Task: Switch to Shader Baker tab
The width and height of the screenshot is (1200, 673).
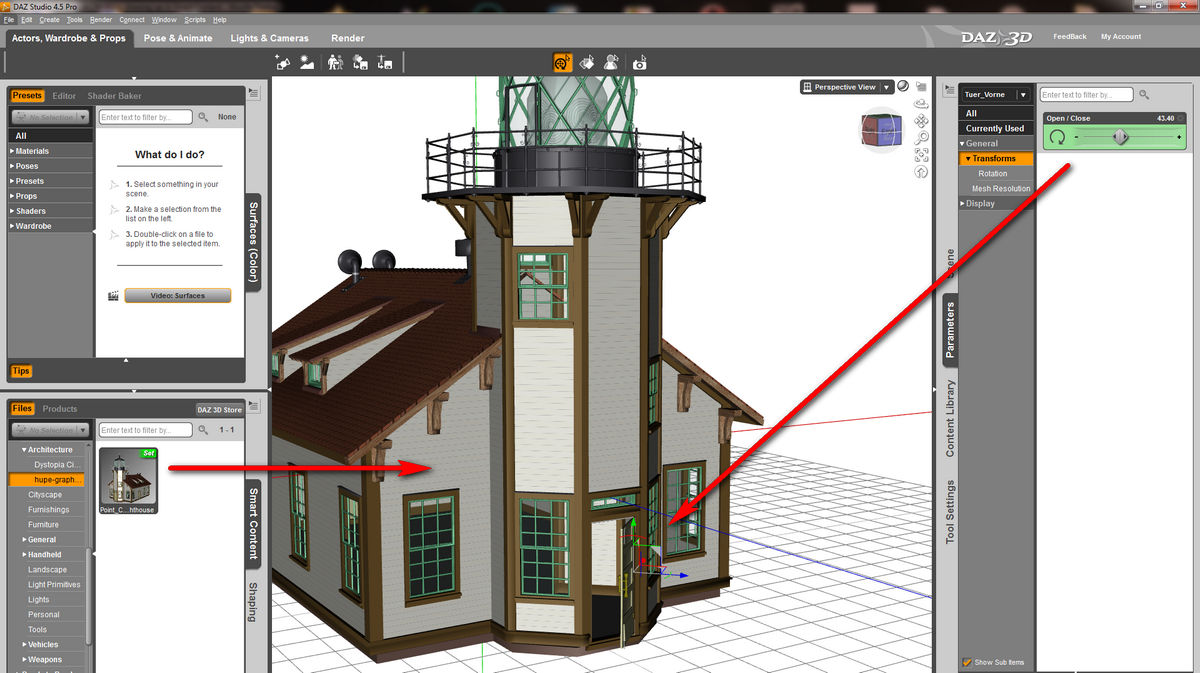Action: click(114, 96)
